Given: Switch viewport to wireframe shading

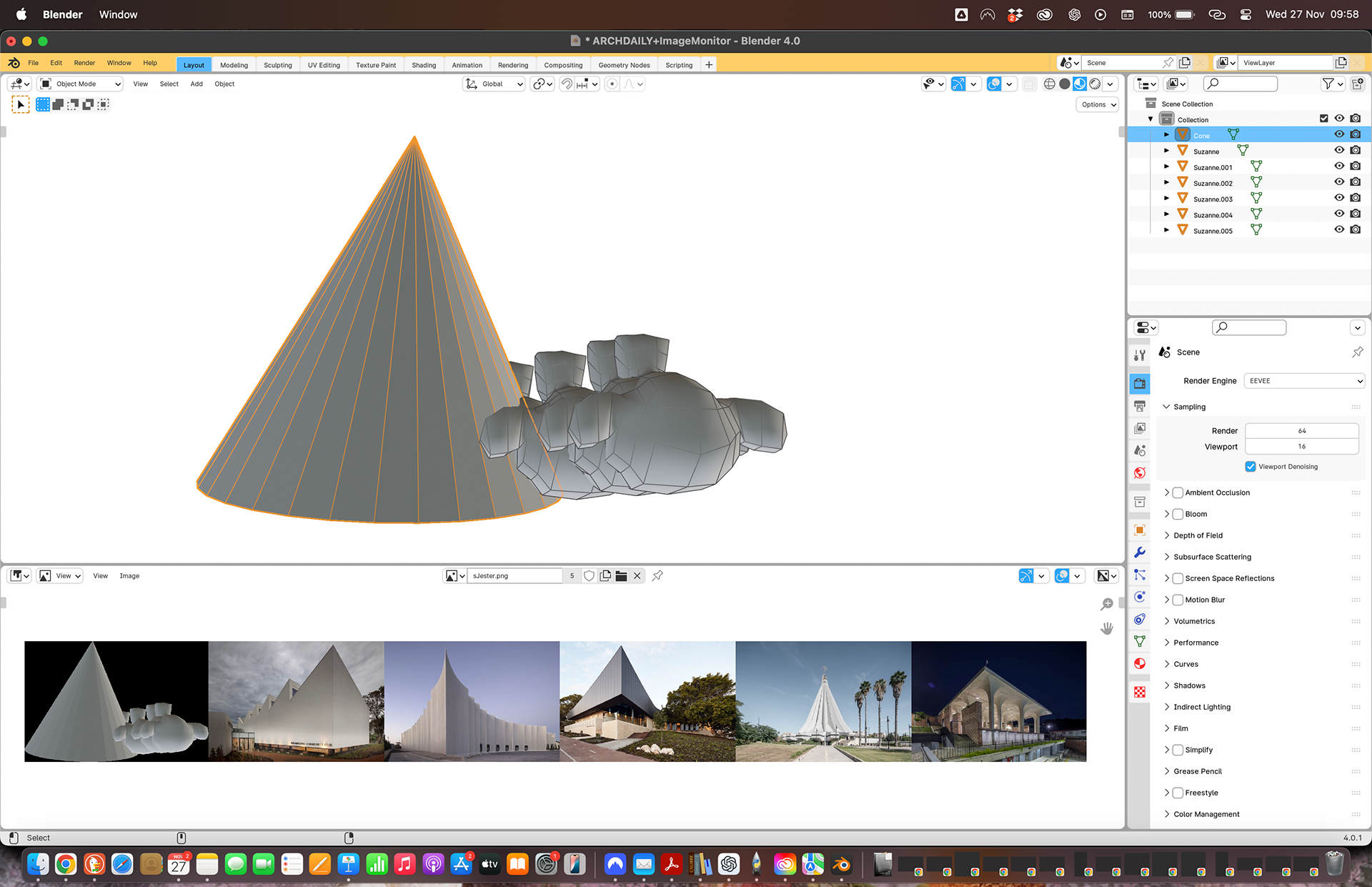Looking at the screenshot, I should [1049, 84].
